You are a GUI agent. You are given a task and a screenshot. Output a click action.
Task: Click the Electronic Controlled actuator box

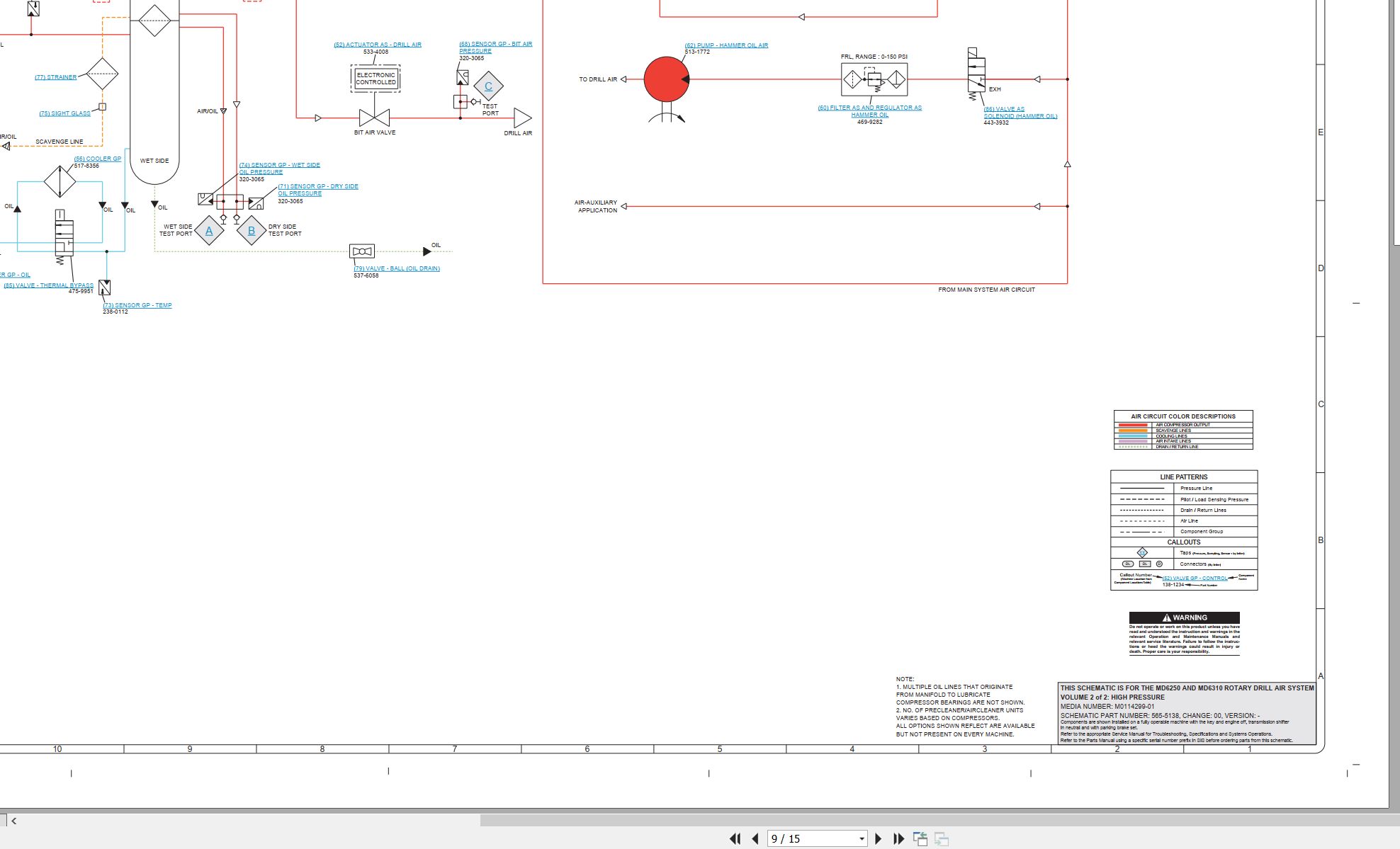coord(376,79)
